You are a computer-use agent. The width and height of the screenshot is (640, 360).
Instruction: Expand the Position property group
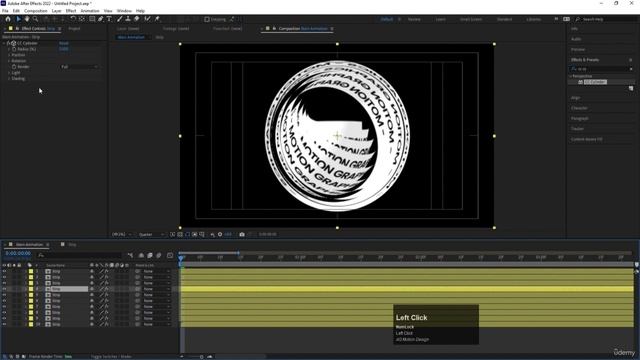point(9,55)
